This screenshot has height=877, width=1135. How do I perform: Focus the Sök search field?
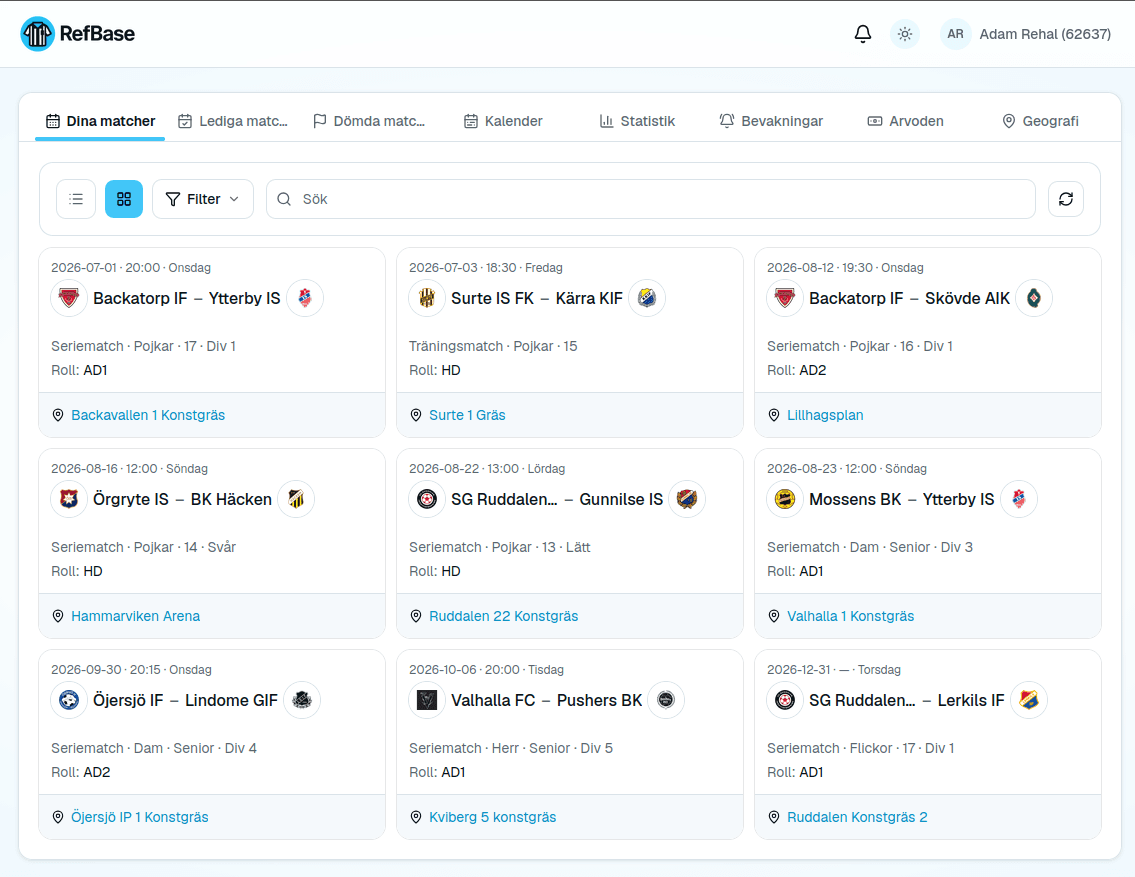(651, 199)
